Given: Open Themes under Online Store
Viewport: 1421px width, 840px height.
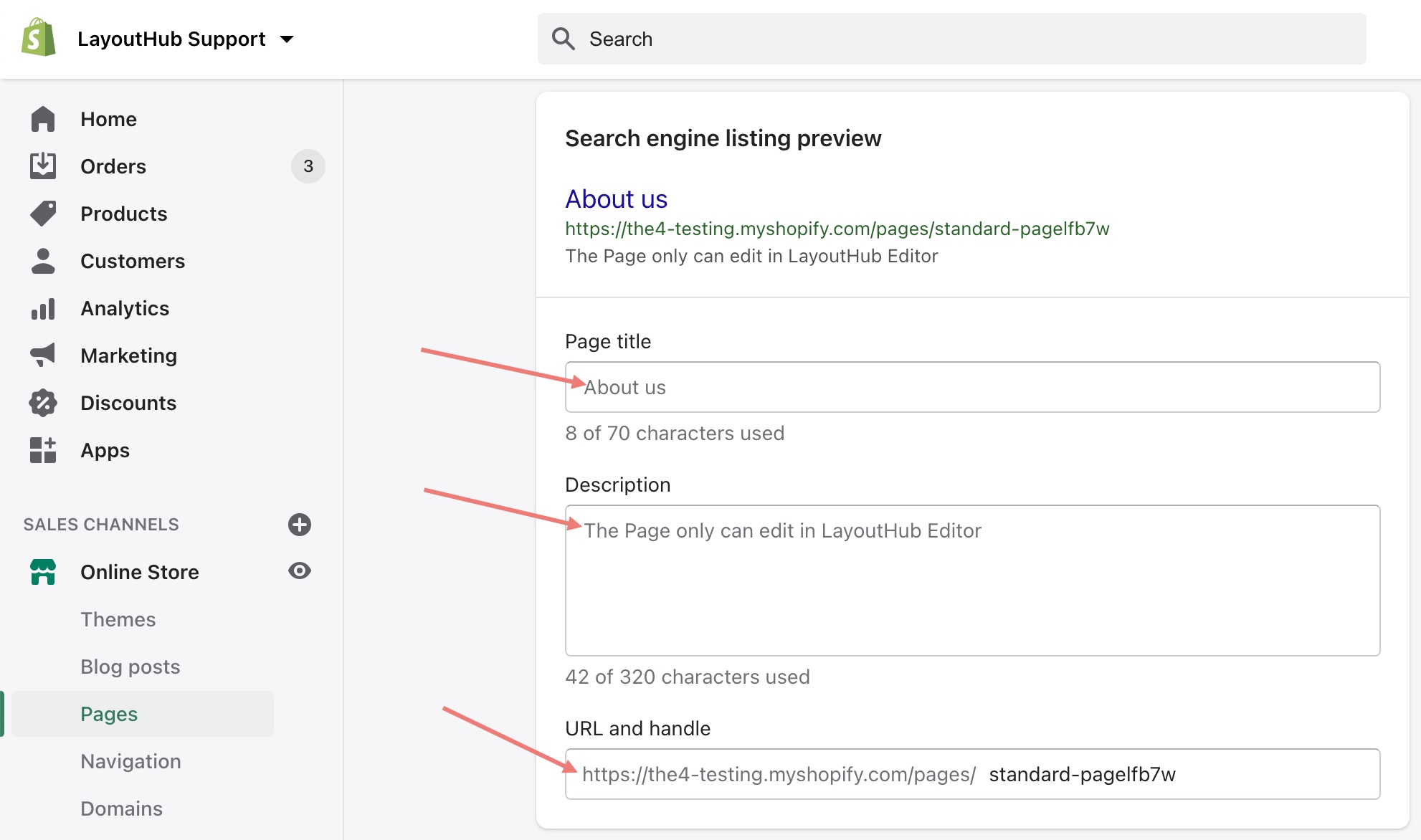Looking at the screenshot, I should (x=118, y=619).
